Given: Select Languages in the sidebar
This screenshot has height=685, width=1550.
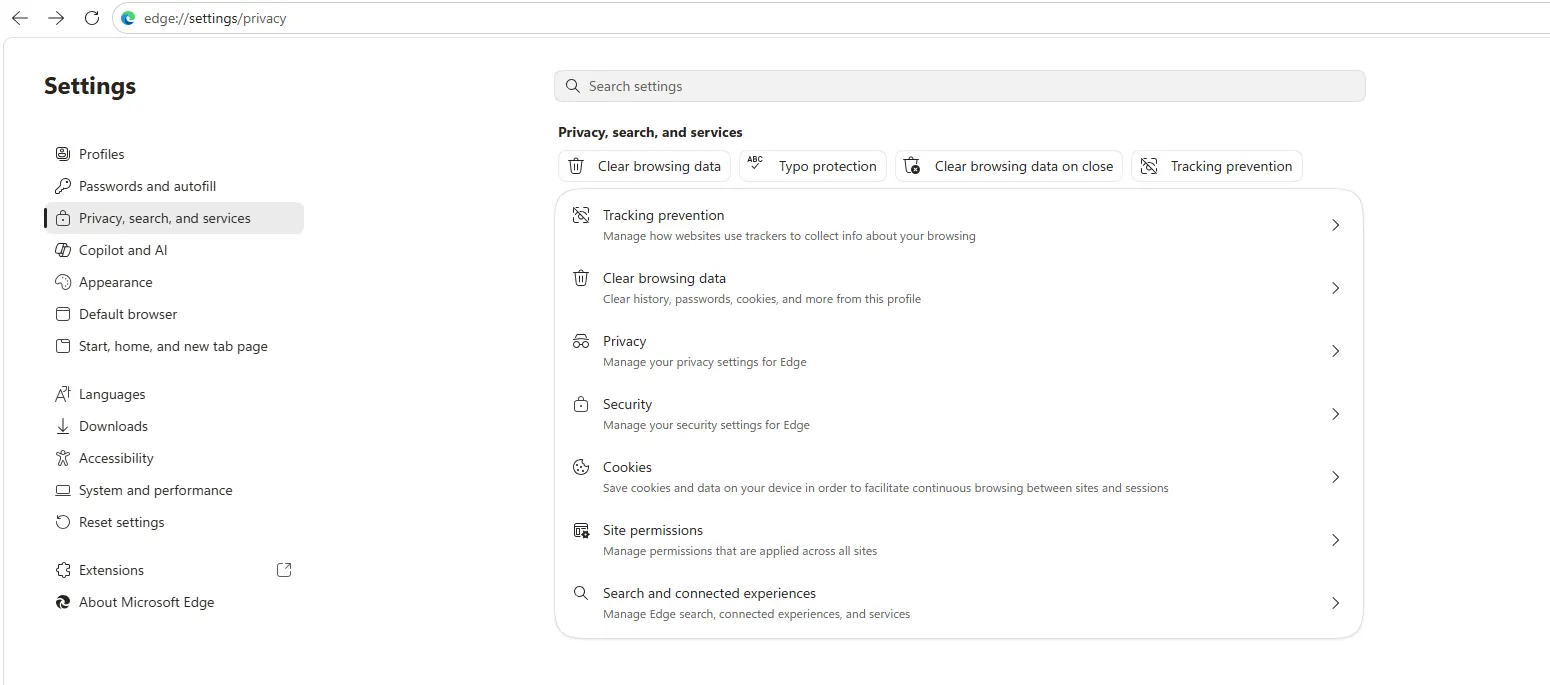Looking at the screenshot, I should point(175,394).
